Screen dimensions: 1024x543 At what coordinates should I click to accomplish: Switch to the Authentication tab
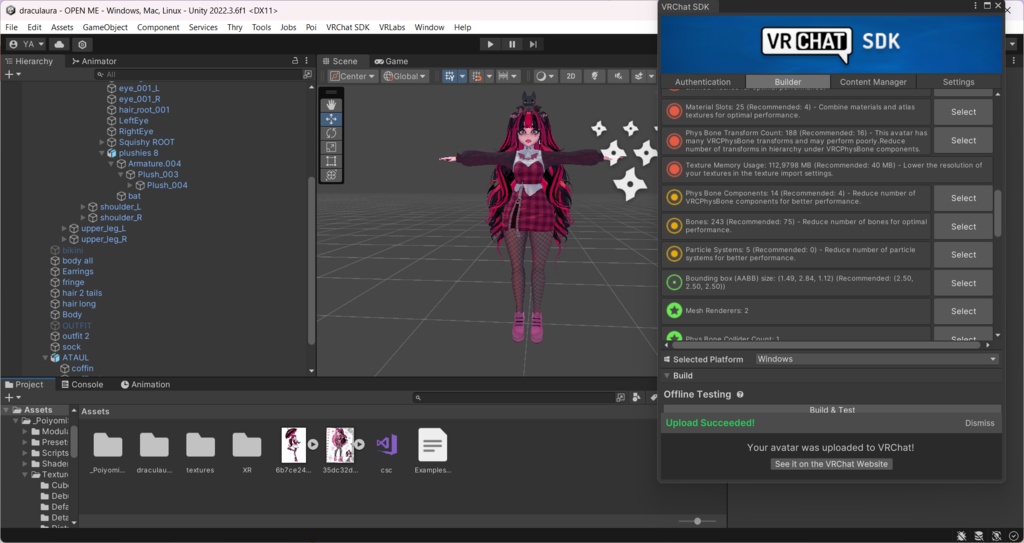coord(703,82)
